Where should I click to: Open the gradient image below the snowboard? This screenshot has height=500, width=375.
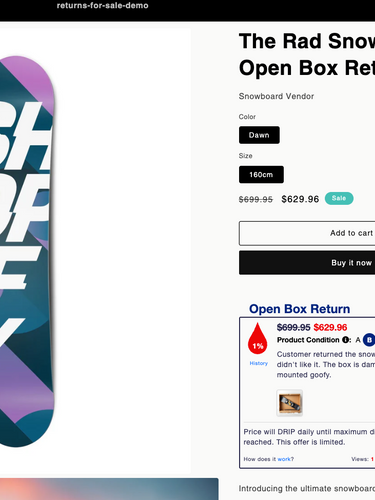[109, 489]
